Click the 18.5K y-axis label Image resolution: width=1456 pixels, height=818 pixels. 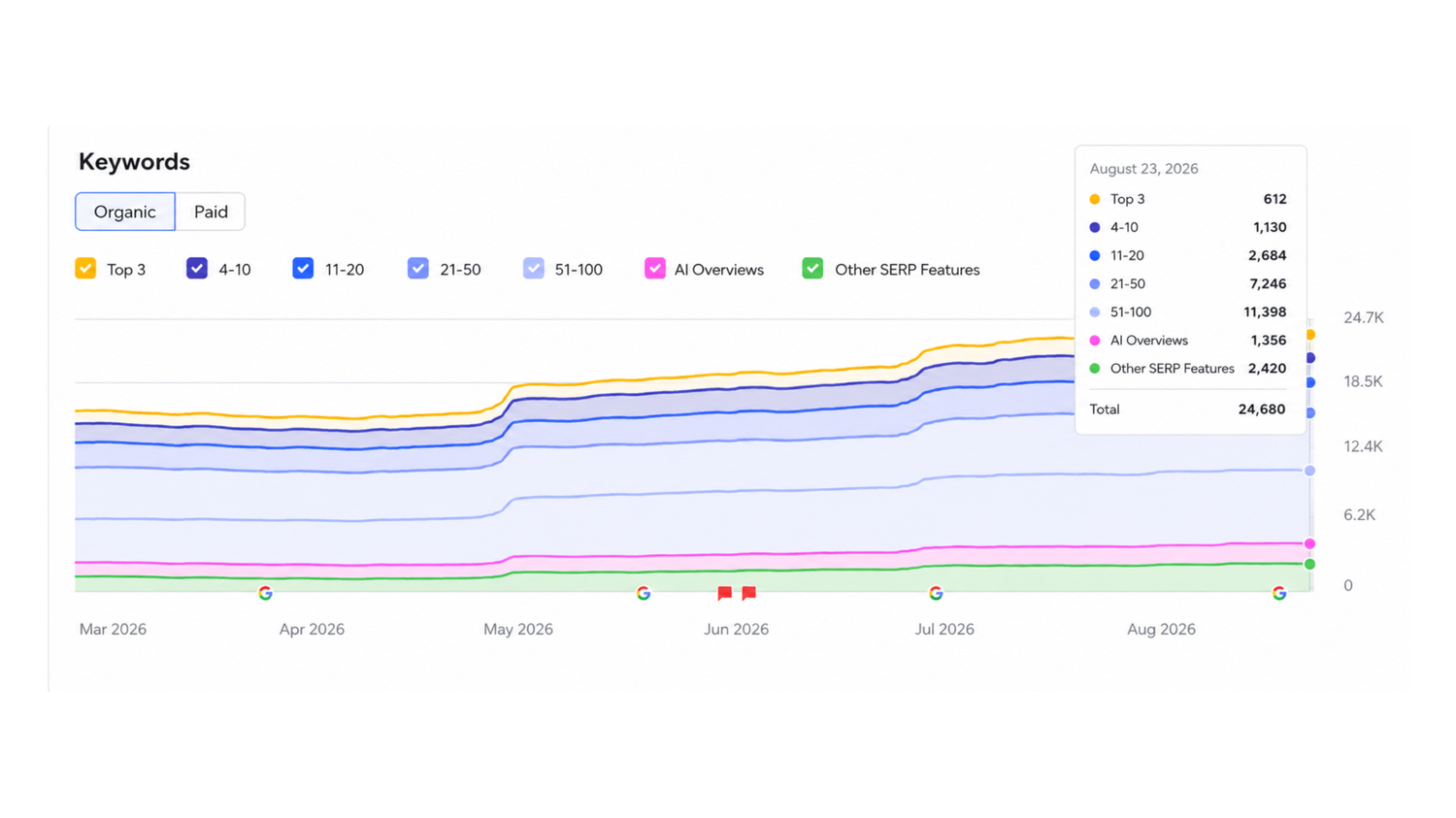click(x=1363, y=381)
